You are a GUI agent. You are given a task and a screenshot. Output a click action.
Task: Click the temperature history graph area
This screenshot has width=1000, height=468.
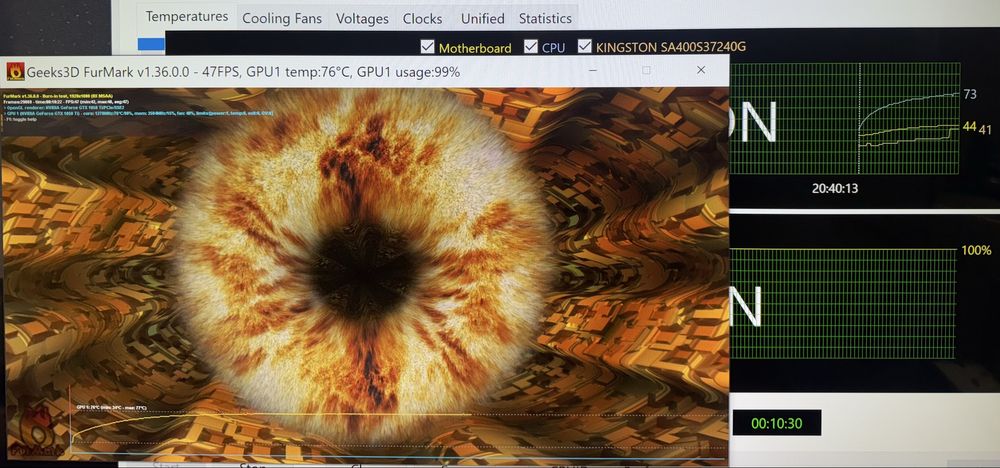point(844,119)
